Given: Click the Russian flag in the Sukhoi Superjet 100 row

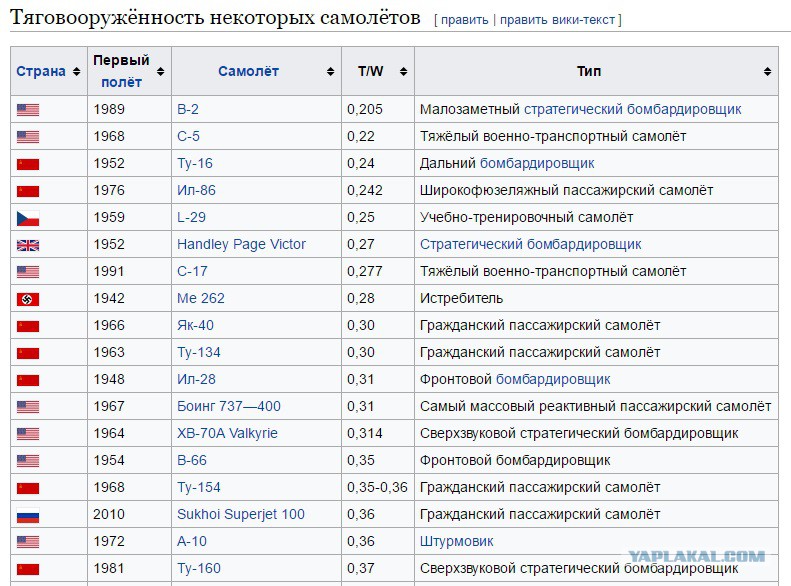Looking at the screenshot, I should pos(28,515).
